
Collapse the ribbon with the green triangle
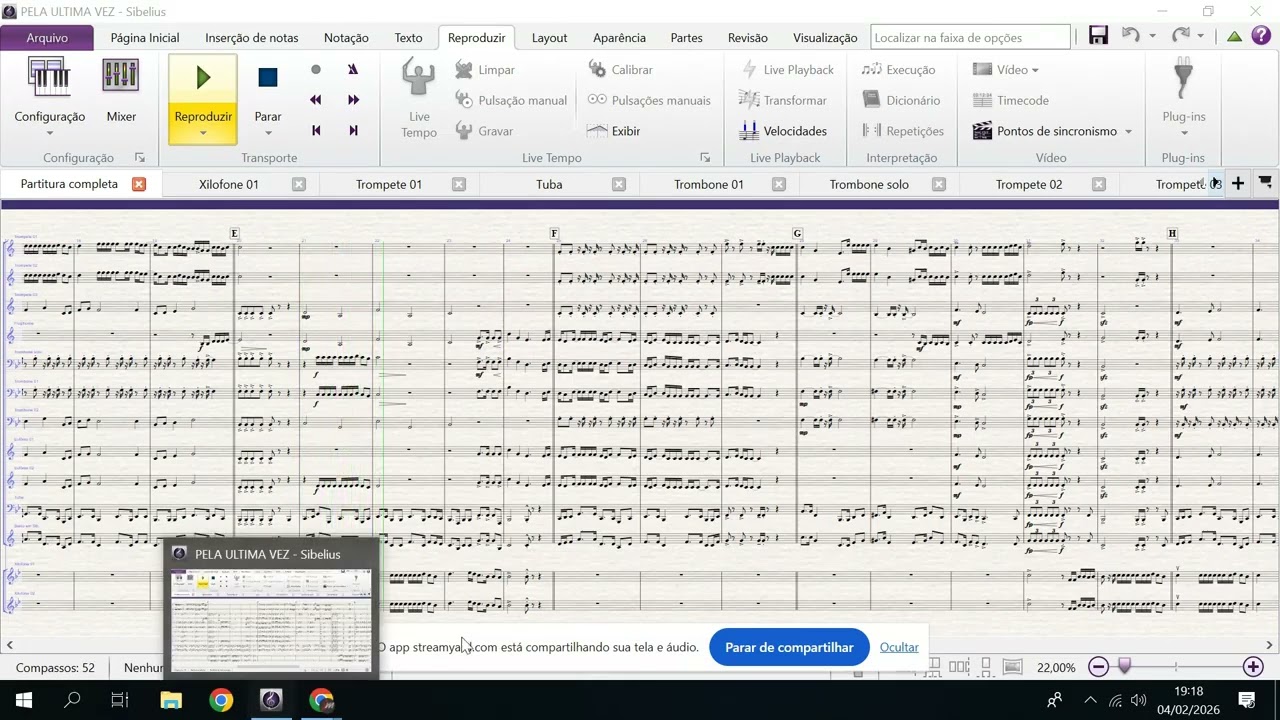[x=1235, y=37]
